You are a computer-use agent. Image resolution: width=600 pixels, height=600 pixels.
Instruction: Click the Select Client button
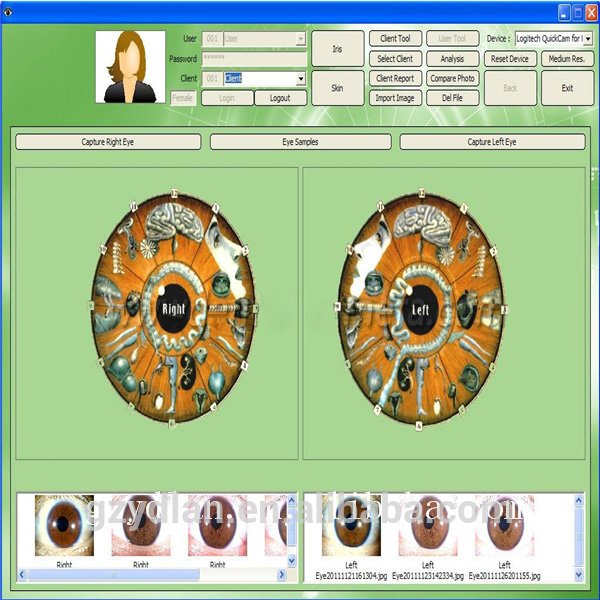tap(395, 59)
